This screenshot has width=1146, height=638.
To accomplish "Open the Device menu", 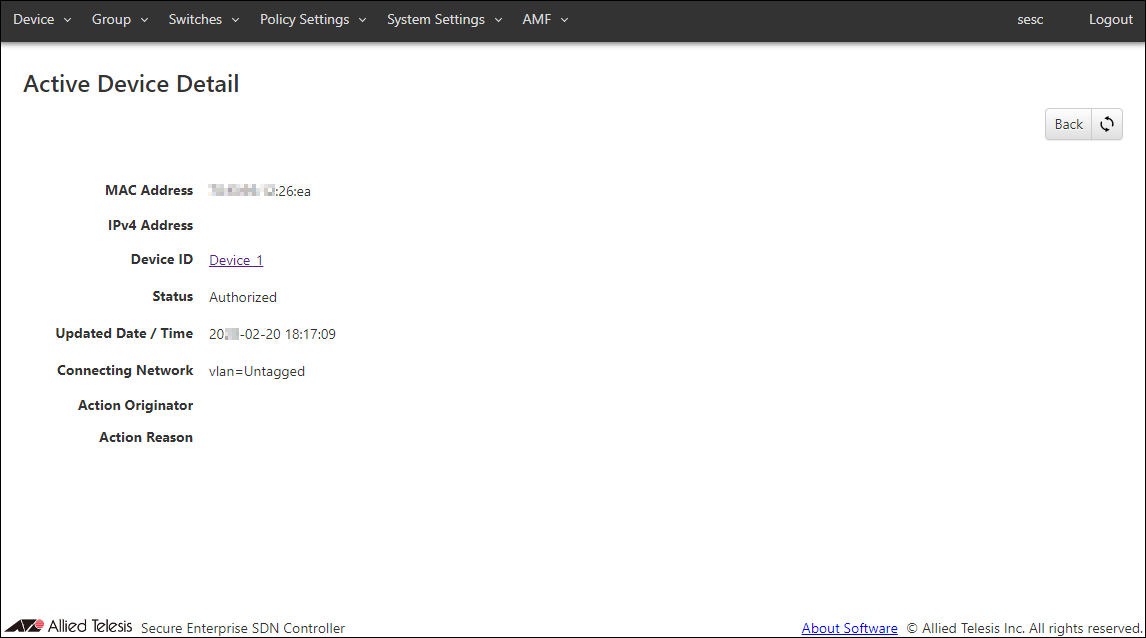I will point(42,20).
